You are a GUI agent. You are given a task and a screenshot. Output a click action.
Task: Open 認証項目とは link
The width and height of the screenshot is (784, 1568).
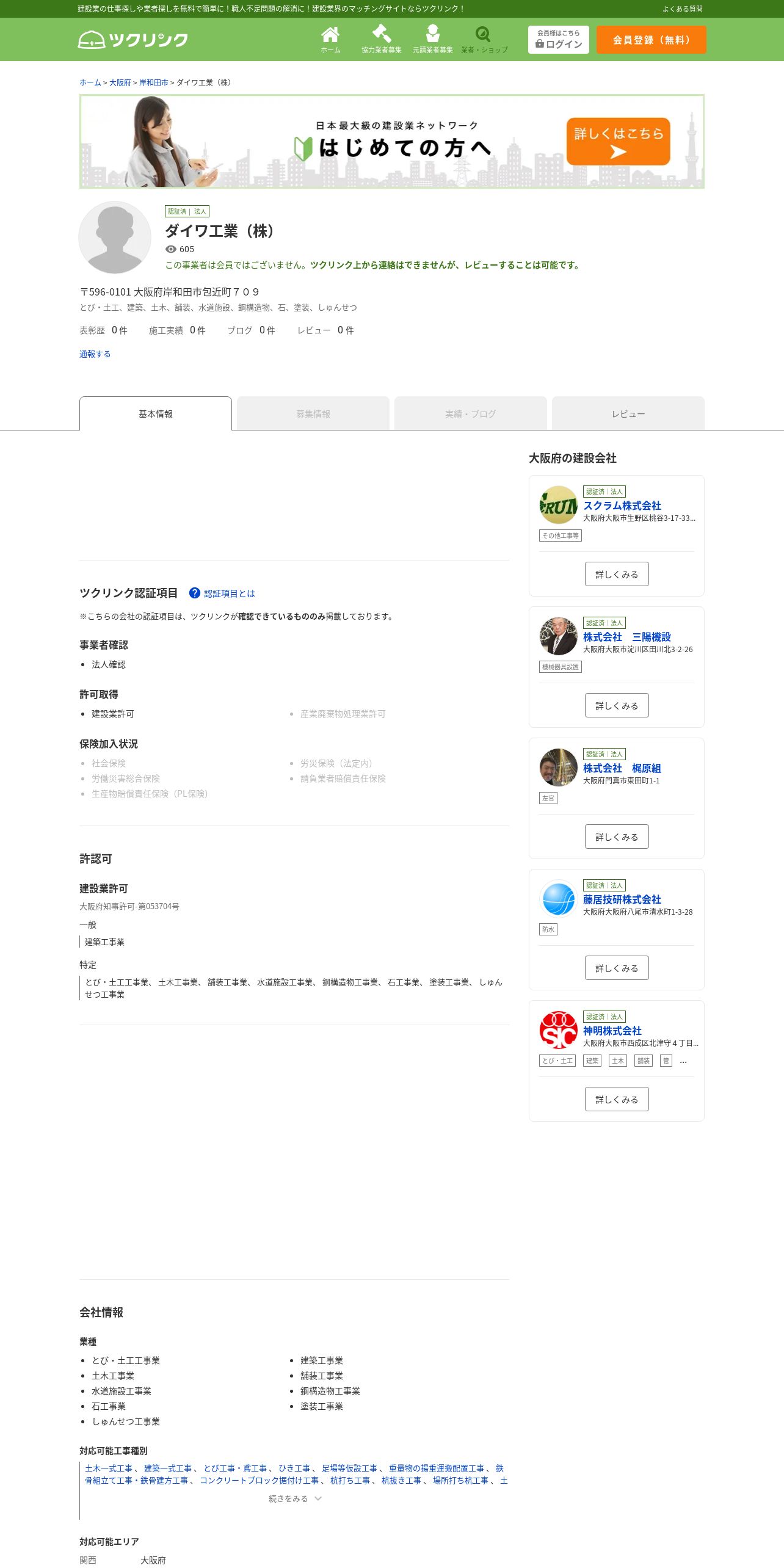click(230, 593)
